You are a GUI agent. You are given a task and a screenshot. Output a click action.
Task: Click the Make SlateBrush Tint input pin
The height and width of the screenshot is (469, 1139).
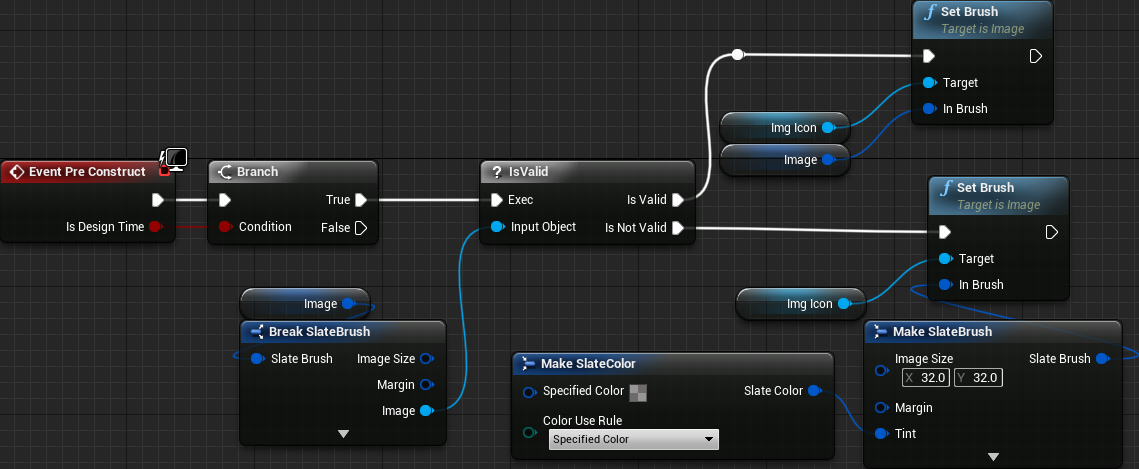click(881, 433)
